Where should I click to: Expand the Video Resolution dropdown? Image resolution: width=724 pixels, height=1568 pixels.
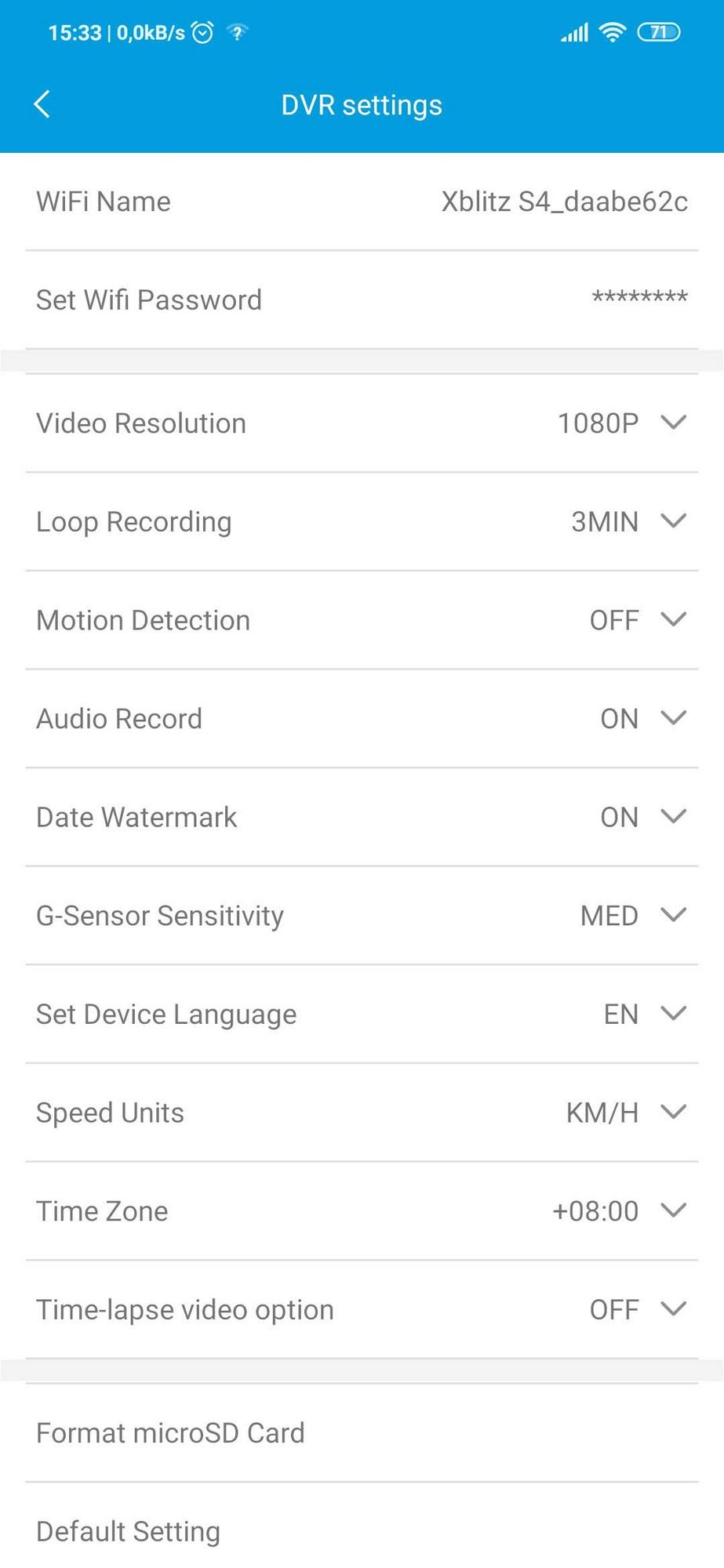[x=674, y=423]
